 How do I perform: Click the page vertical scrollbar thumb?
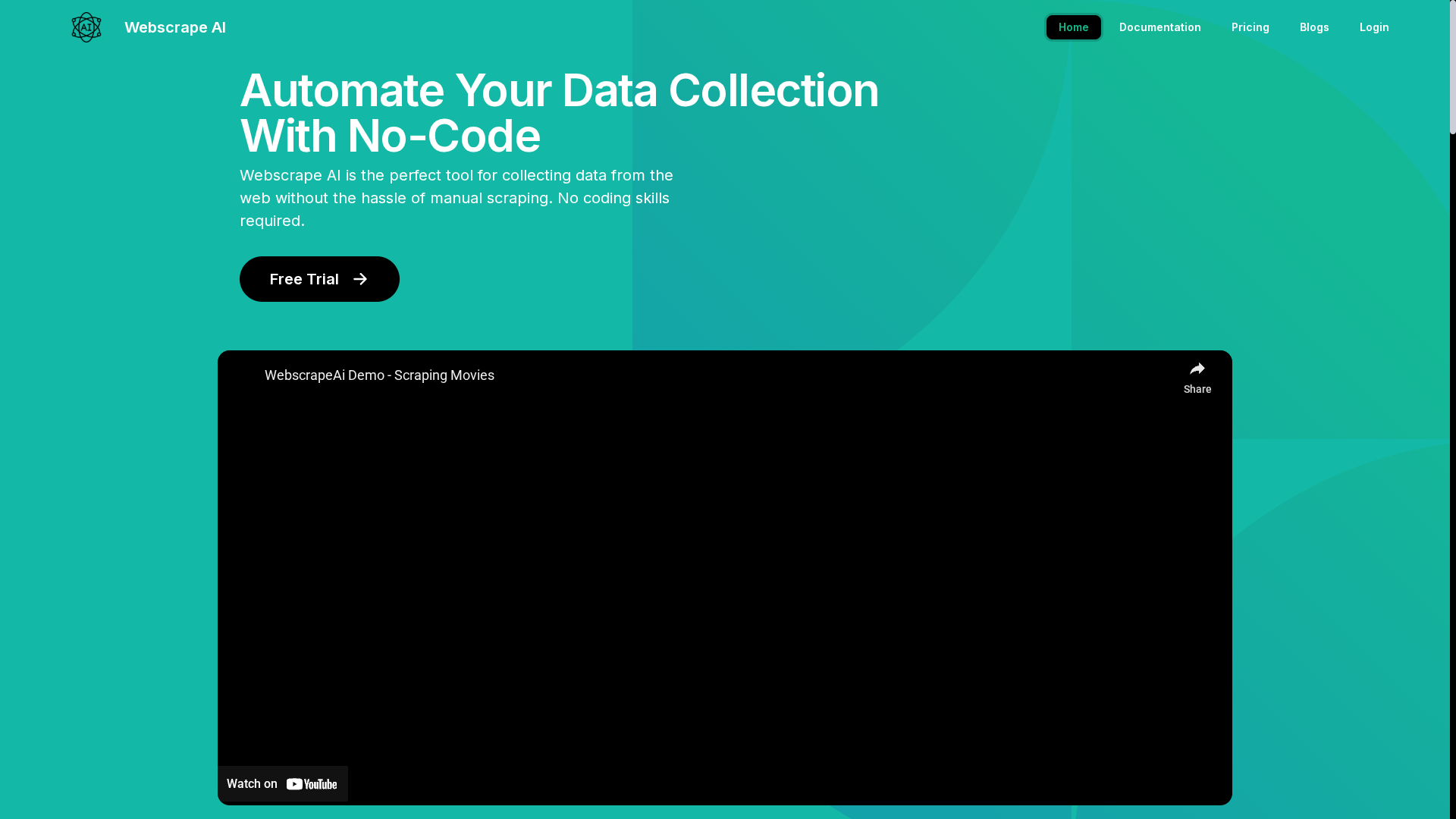tap(1452, 67)
